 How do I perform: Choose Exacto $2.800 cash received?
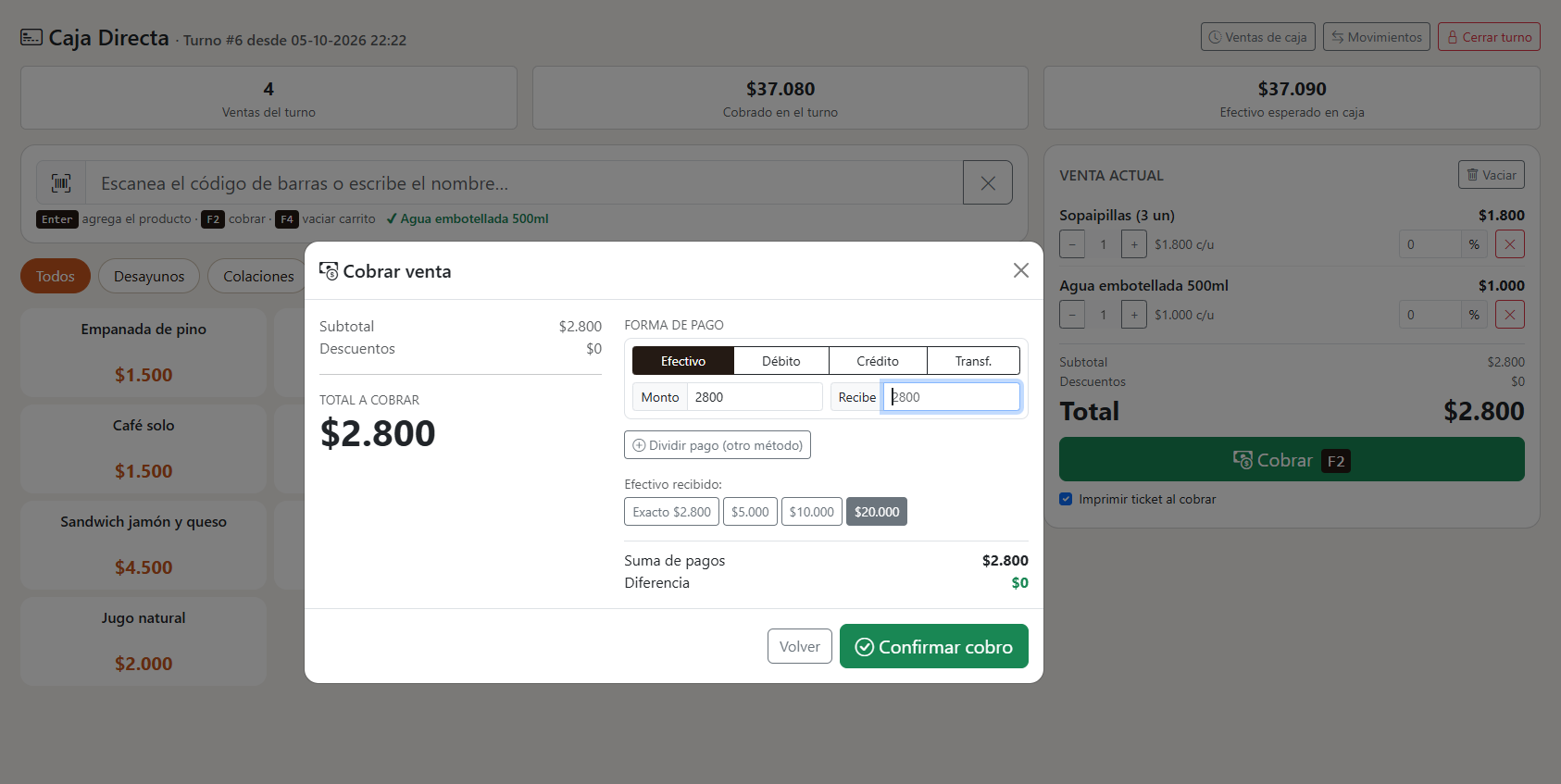pos(671,512)
